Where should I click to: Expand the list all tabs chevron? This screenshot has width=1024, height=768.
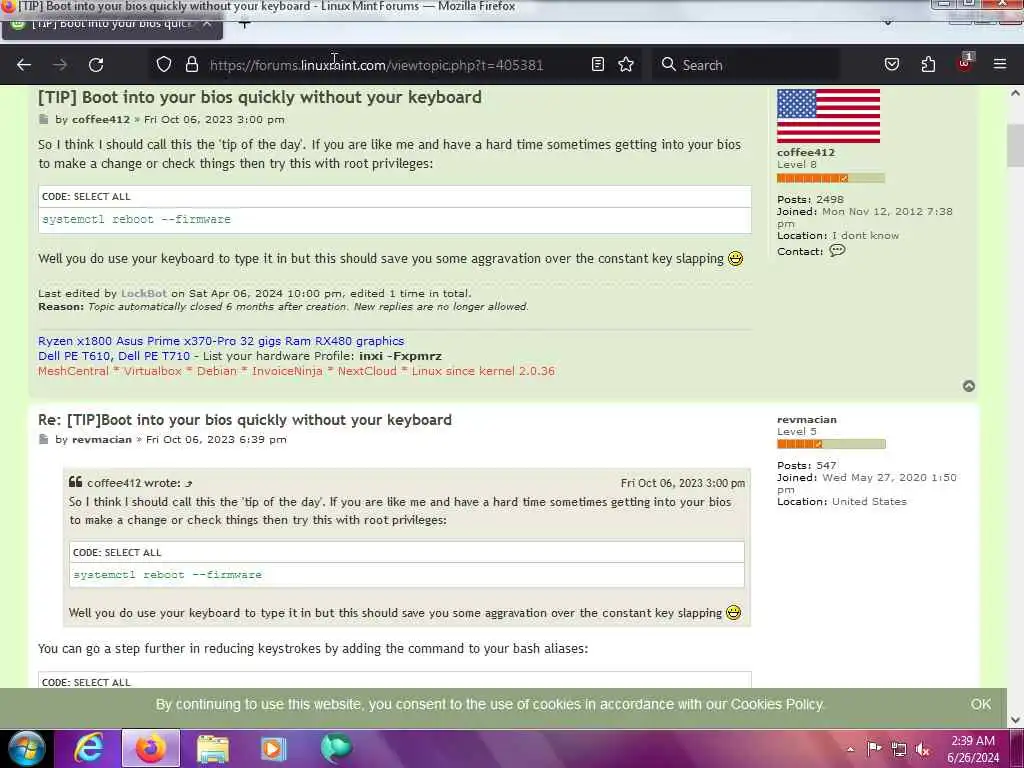point(888,23)
